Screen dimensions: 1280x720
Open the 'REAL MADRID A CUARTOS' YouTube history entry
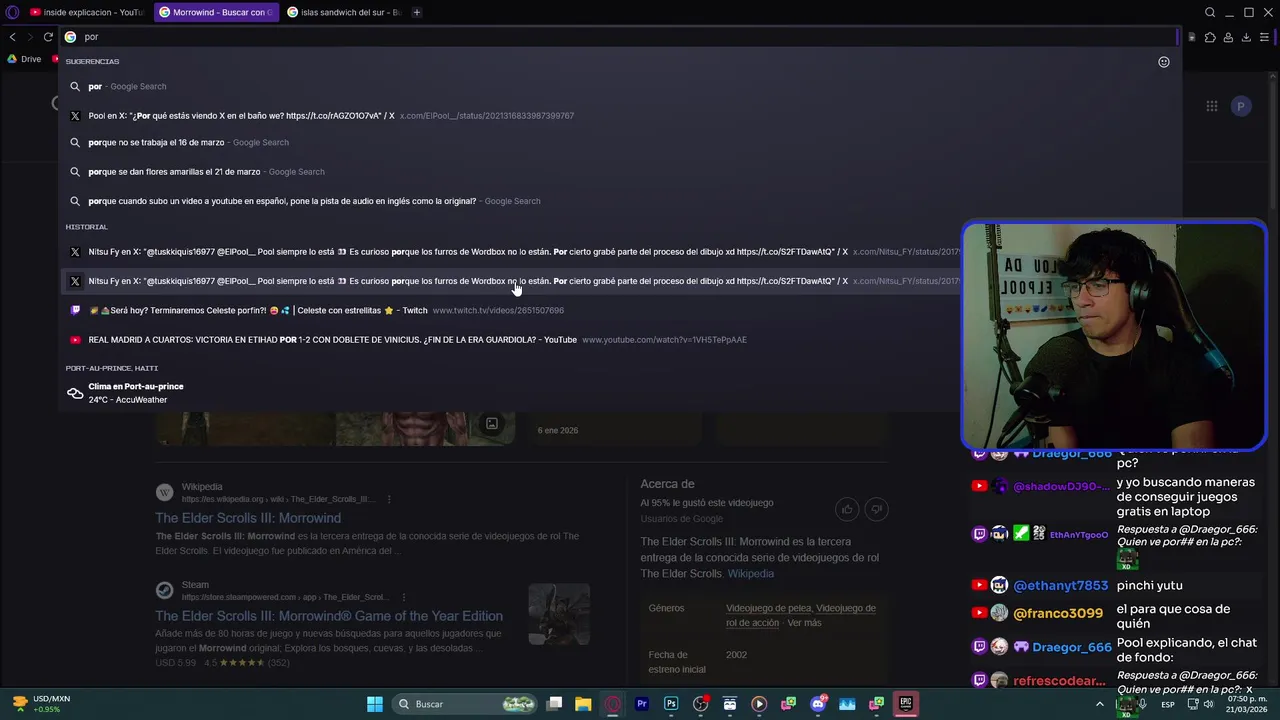click(510, 339)
